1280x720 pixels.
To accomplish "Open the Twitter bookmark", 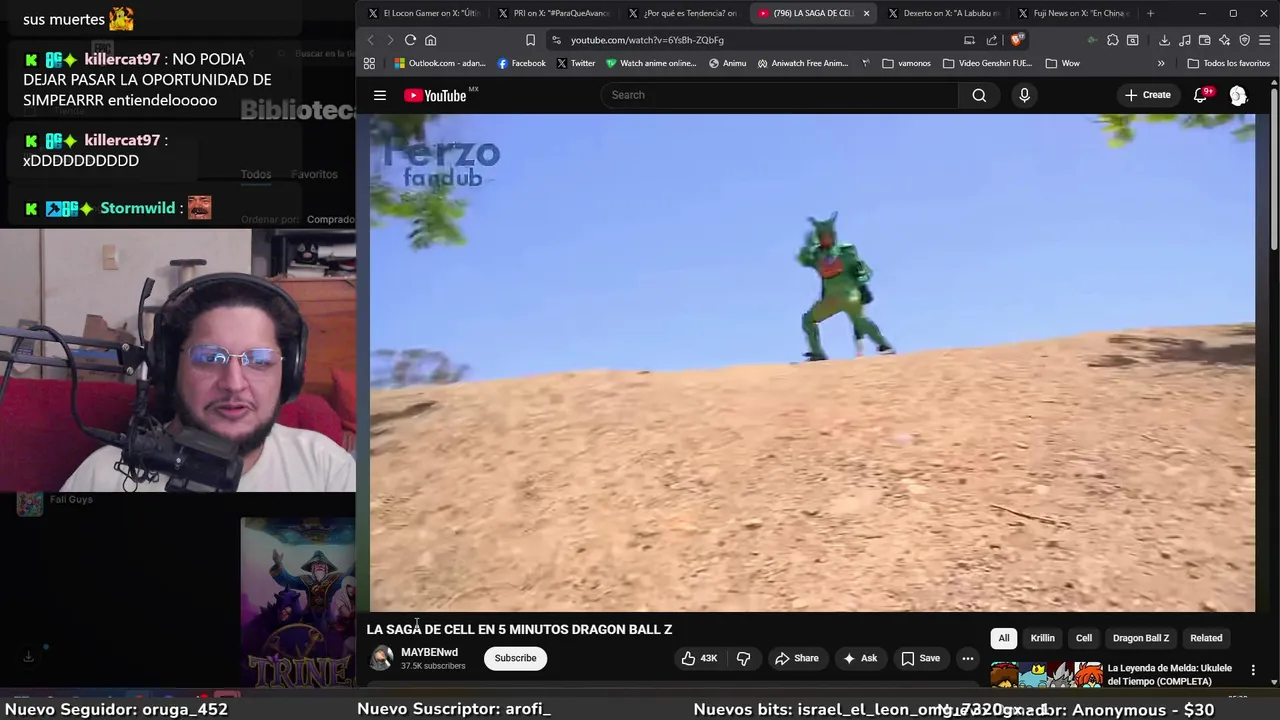I will [x=576, y=63].
